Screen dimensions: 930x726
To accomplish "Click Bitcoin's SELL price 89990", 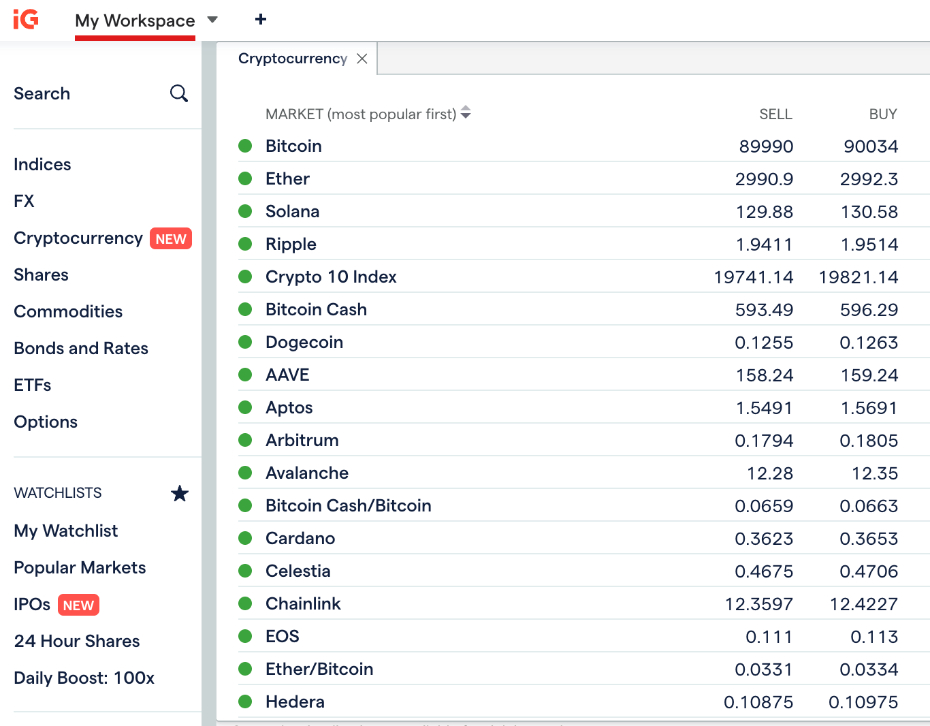I will click(768, 145).
